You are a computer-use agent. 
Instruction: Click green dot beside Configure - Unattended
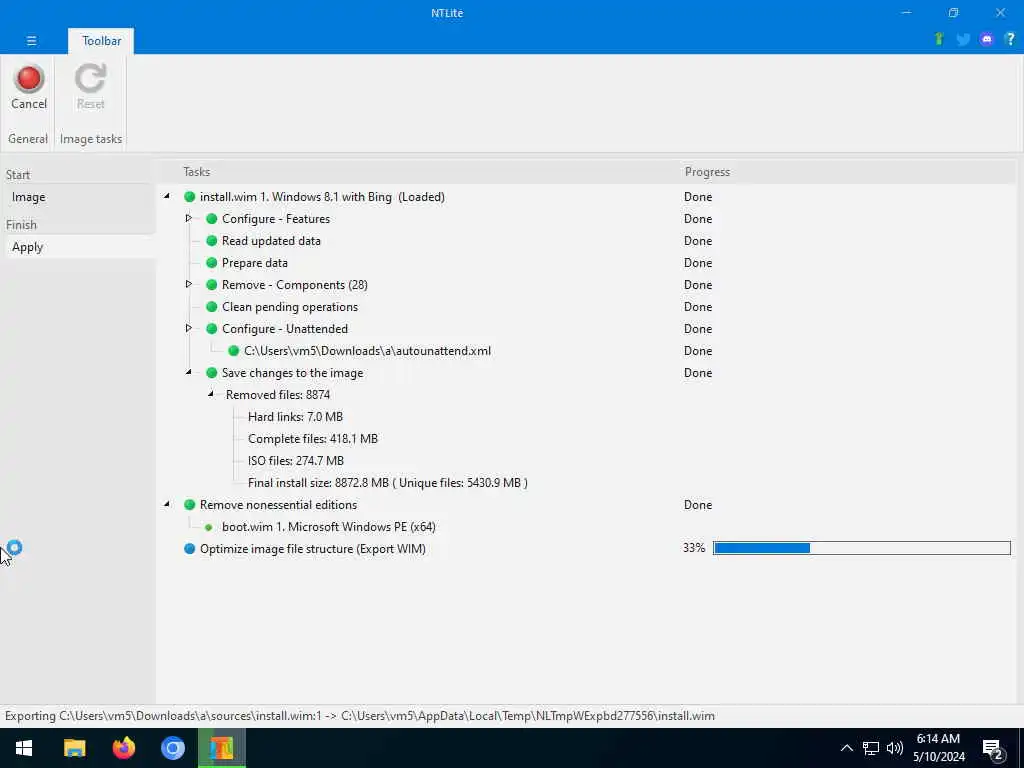[x=212, y=328]
